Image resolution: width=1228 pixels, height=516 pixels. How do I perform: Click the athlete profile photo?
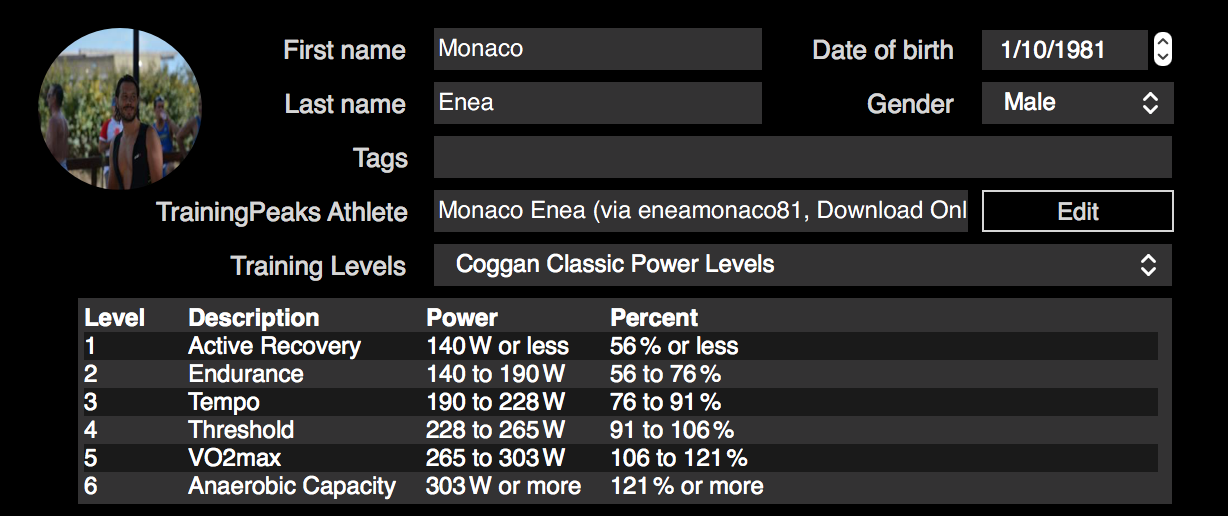click(x=120, y=109)
